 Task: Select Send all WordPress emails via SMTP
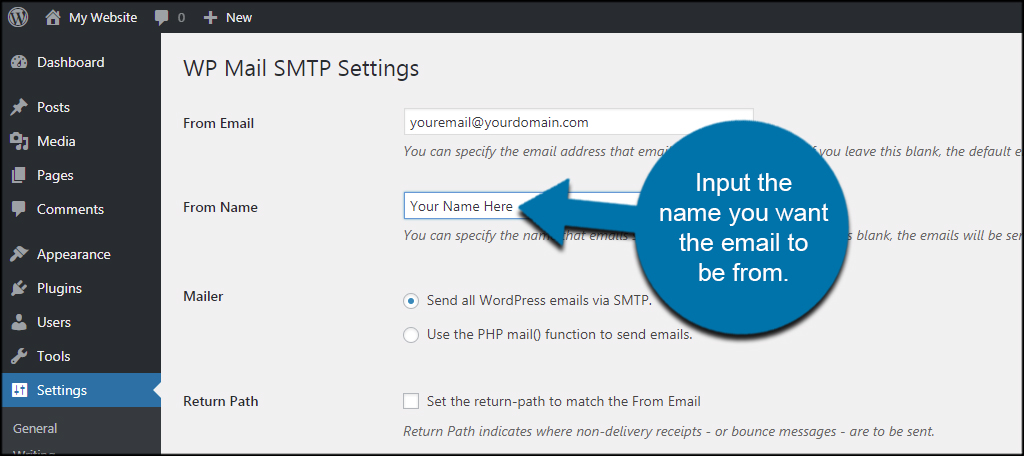coord(411,301)
